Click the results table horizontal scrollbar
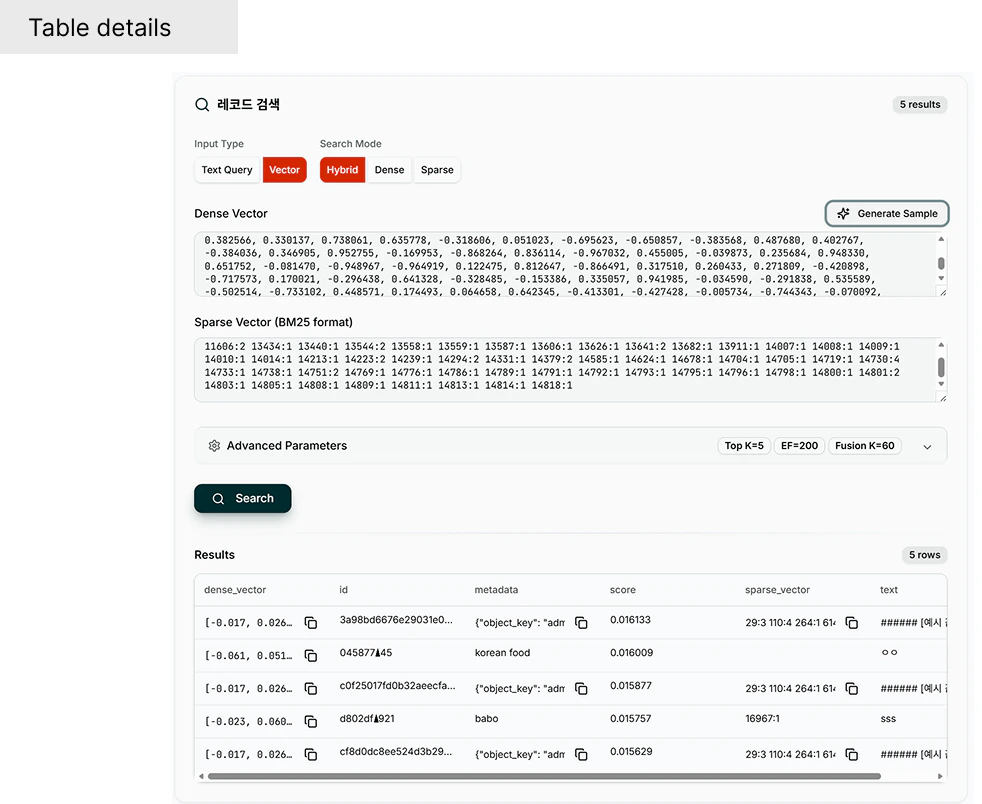This screenshot has width=982, height=804. coord(544,776)
